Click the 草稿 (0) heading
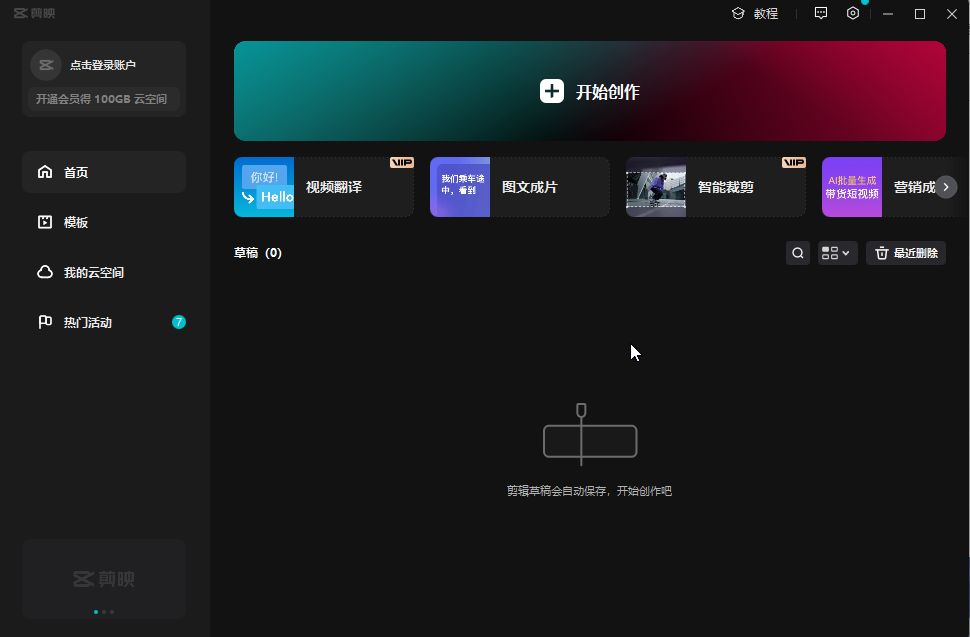The width and height of the screenshot is (970, 637). click(258, 253)
